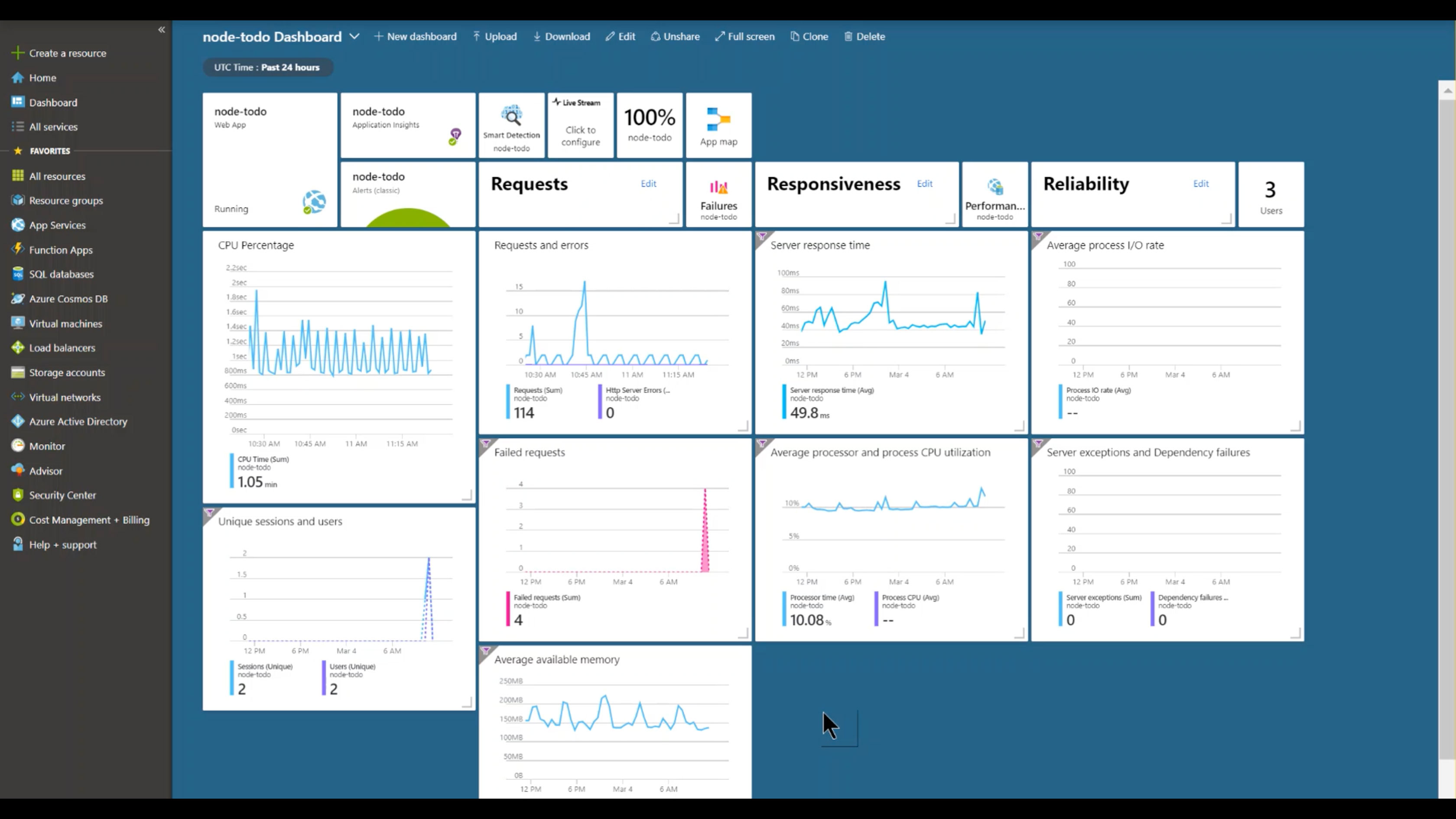The width and height of the screenshot is (1456, 819).
Task: Delete the dashboard using the trash icon
Action: pyautogui.click(x=864, y=36)
